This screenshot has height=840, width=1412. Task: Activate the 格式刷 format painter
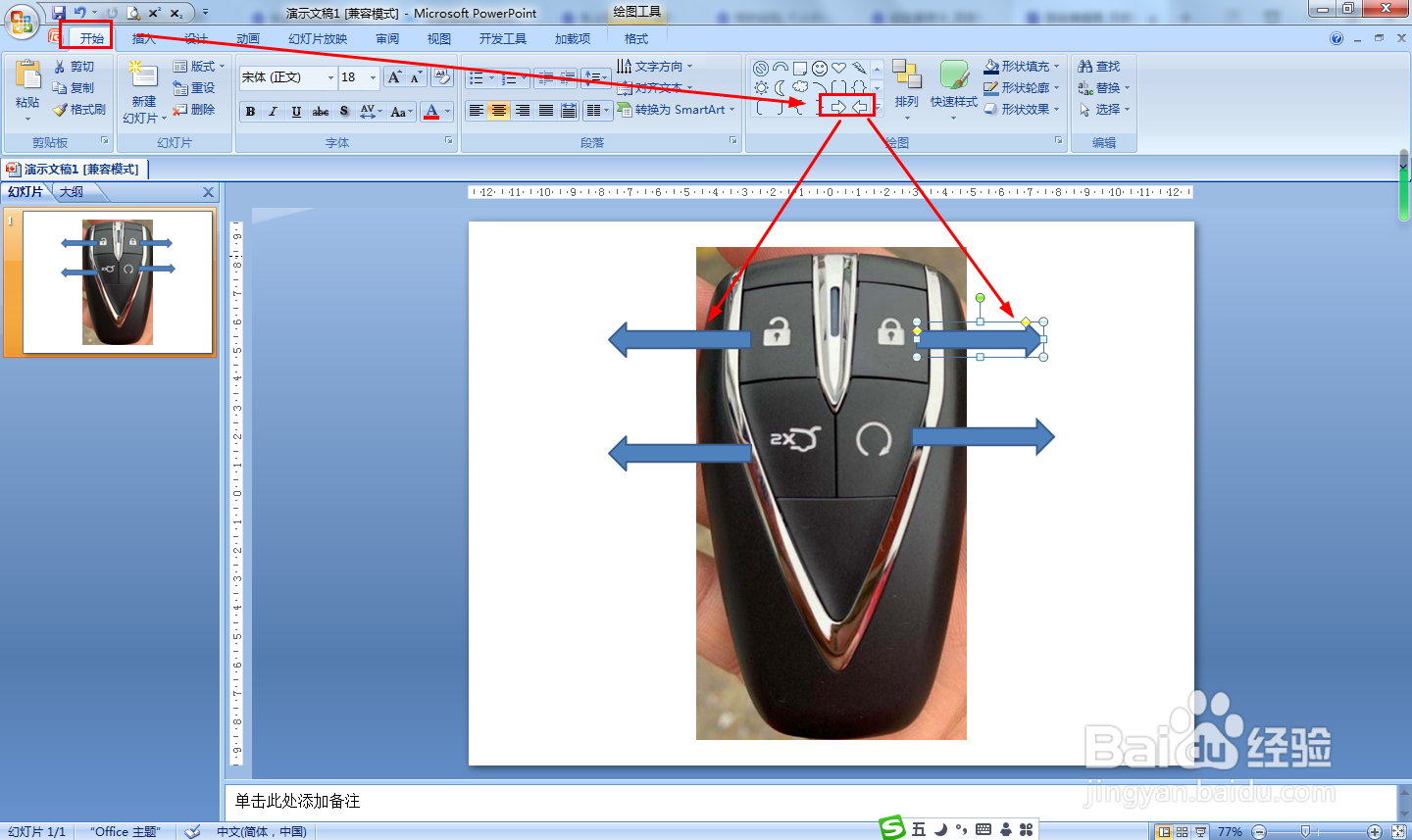point(79,110)
